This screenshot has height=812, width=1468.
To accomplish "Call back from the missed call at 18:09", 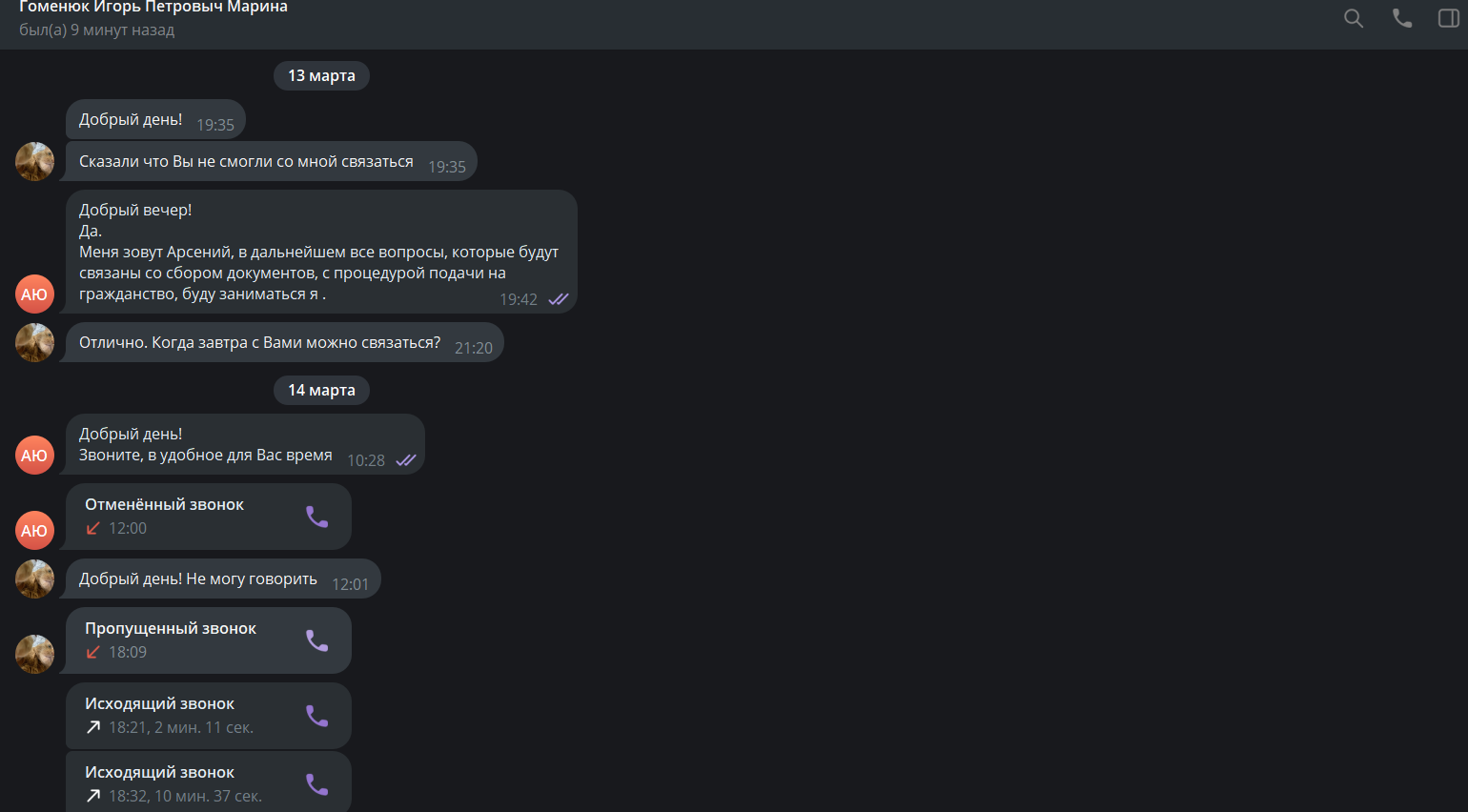I will tap(317, 640).
